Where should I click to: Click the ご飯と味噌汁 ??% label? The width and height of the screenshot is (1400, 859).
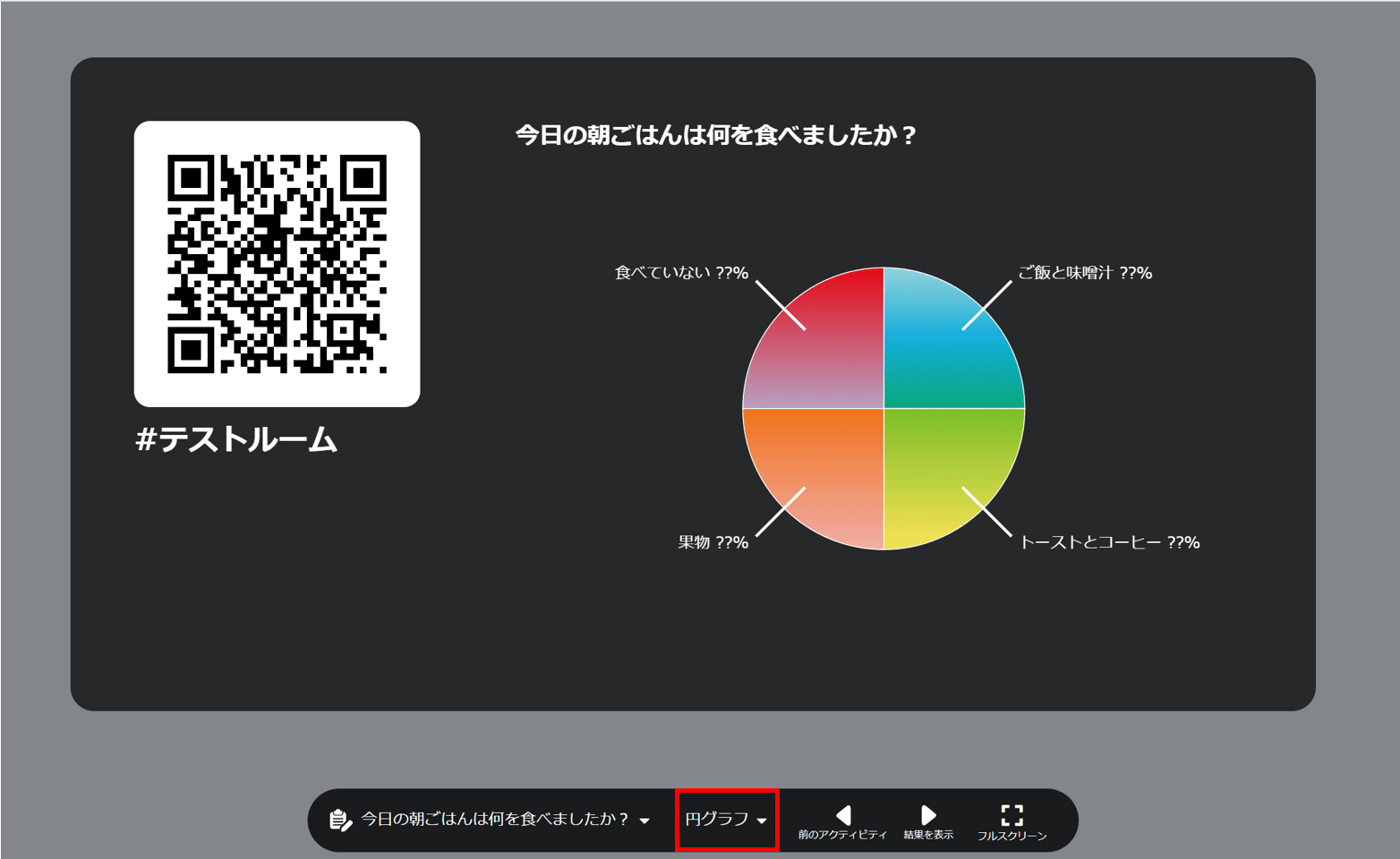point(1085,273)
